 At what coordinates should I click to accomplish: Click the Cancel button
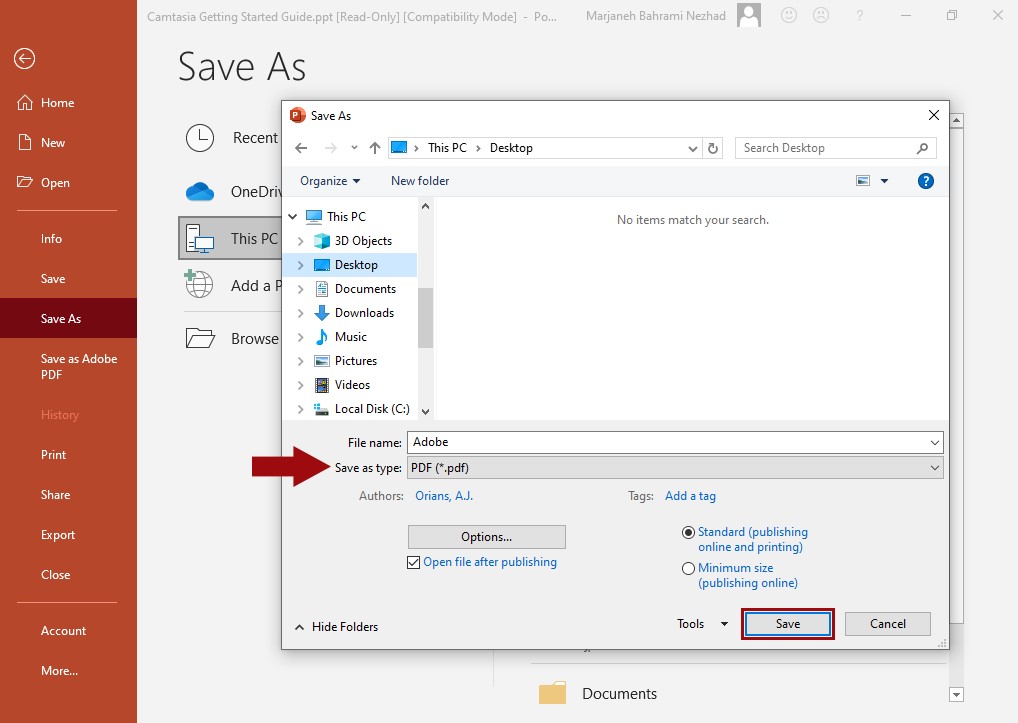pyautogui.click(x=888, y=624)
